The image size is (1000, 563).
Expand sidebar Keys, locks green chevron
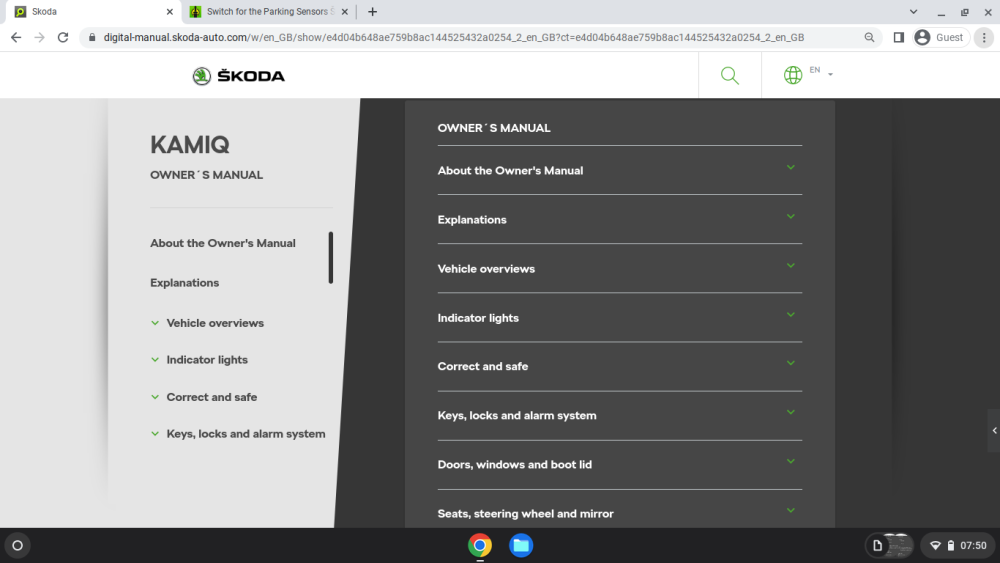click(155, 434)
